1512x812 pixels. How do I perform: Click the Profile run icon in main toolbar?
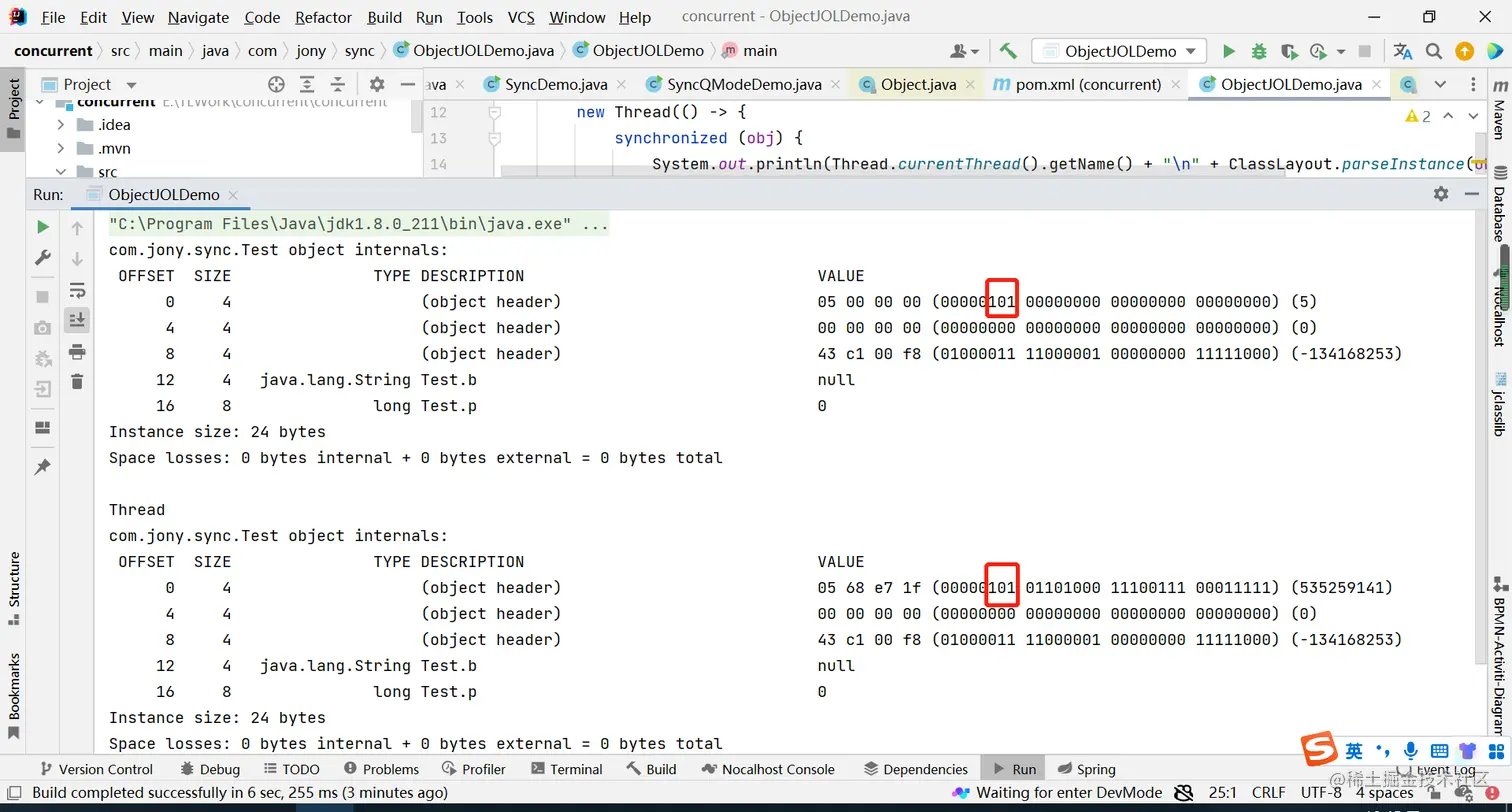1321,51
